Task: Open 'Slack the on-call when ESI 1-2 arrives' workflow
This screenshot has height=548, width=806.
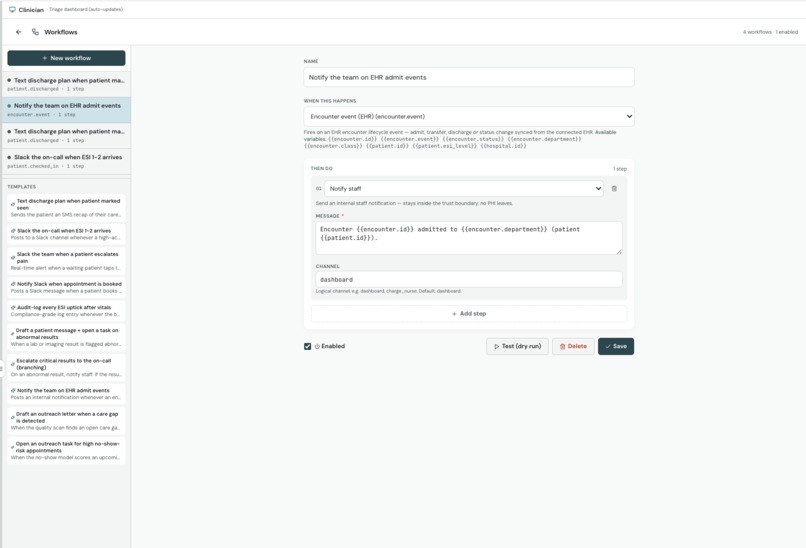Action: [66, 161]
